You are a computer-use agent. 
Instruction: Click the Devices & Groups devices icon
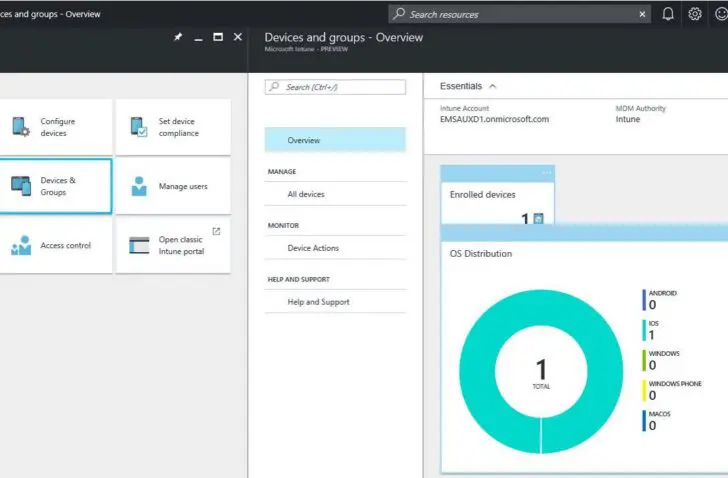[x=21, y=186]
